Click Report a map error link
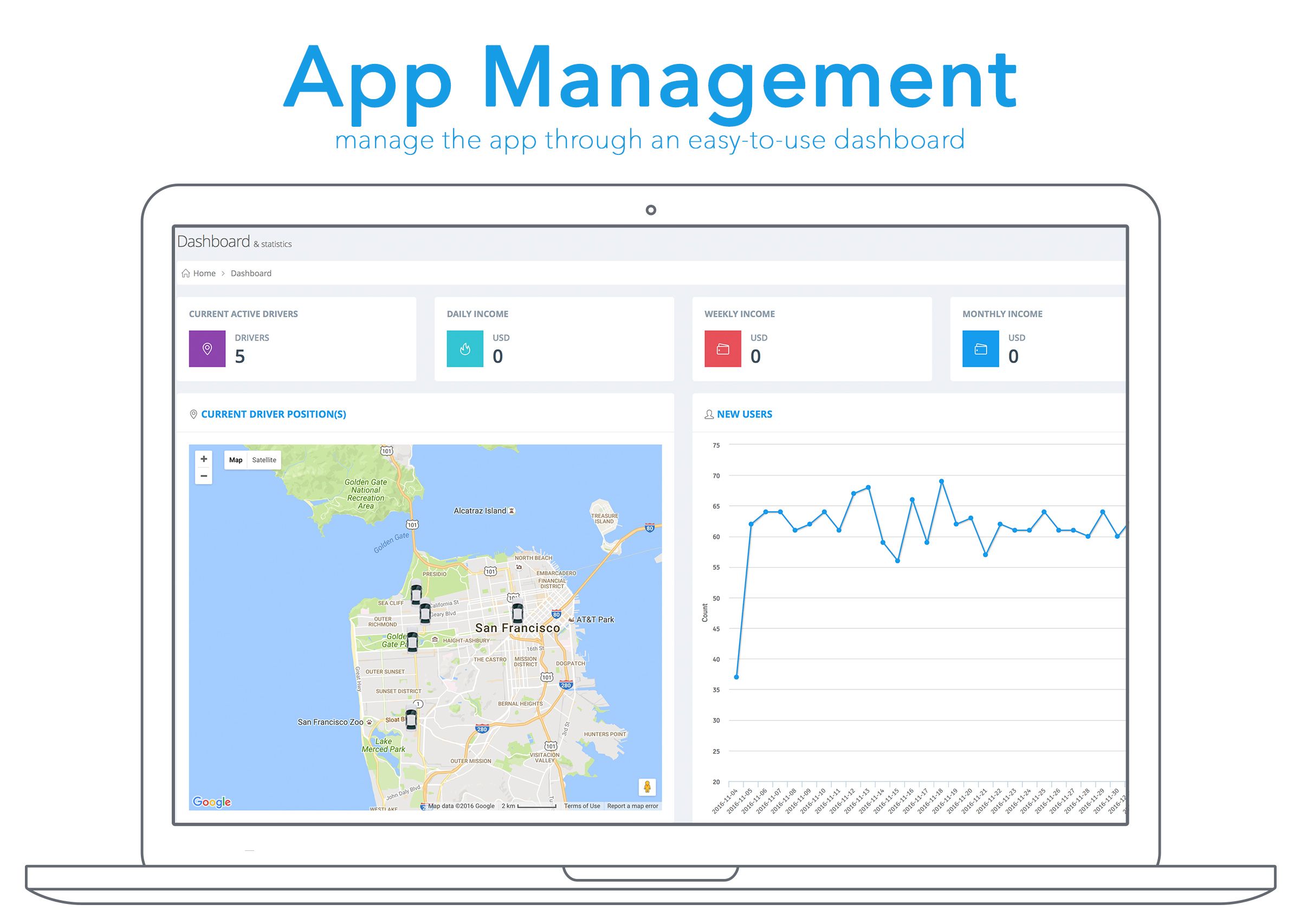The width and height of the screenshot is (1301, 924). [632, 805]
